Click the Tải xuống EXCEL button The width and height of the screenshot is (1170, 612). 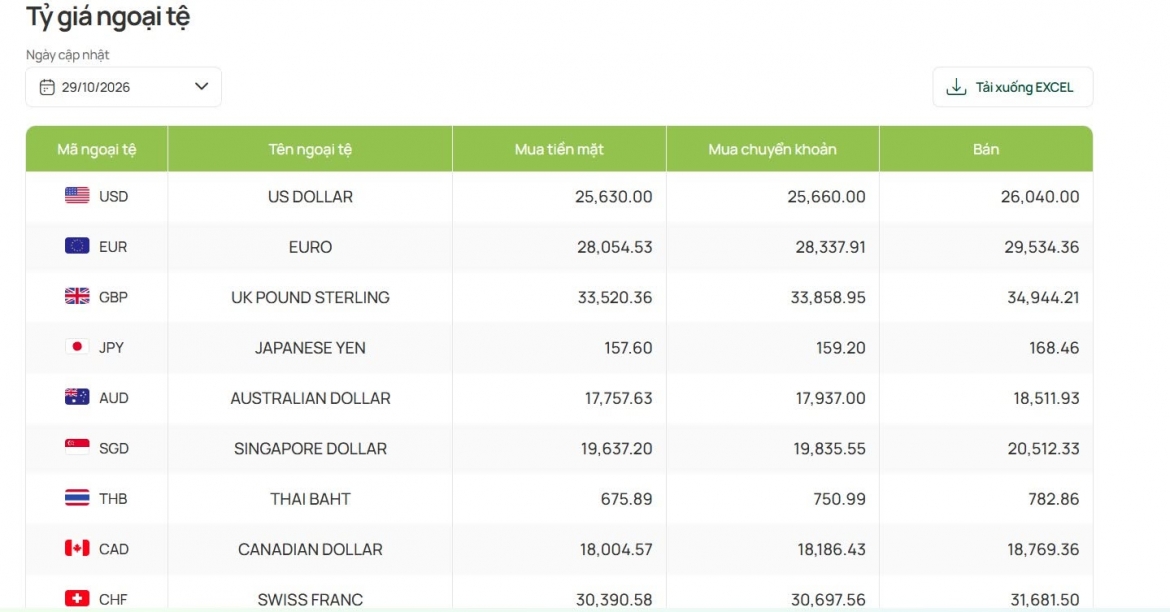click(1013, 87)
